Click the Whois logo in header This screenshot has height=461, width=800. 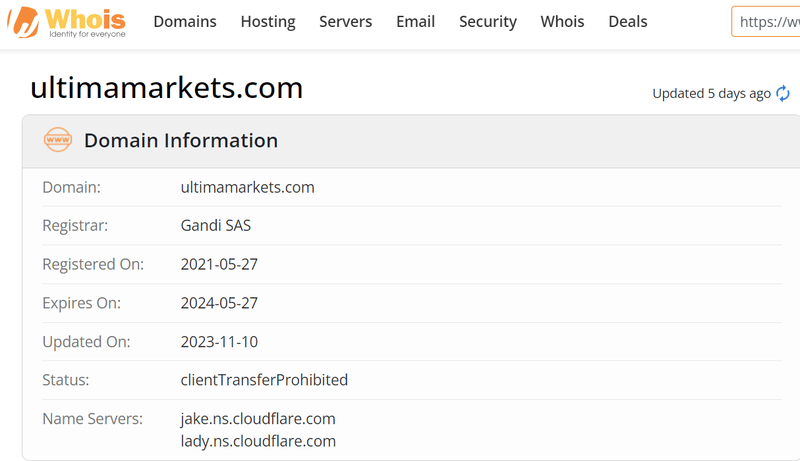66,22
